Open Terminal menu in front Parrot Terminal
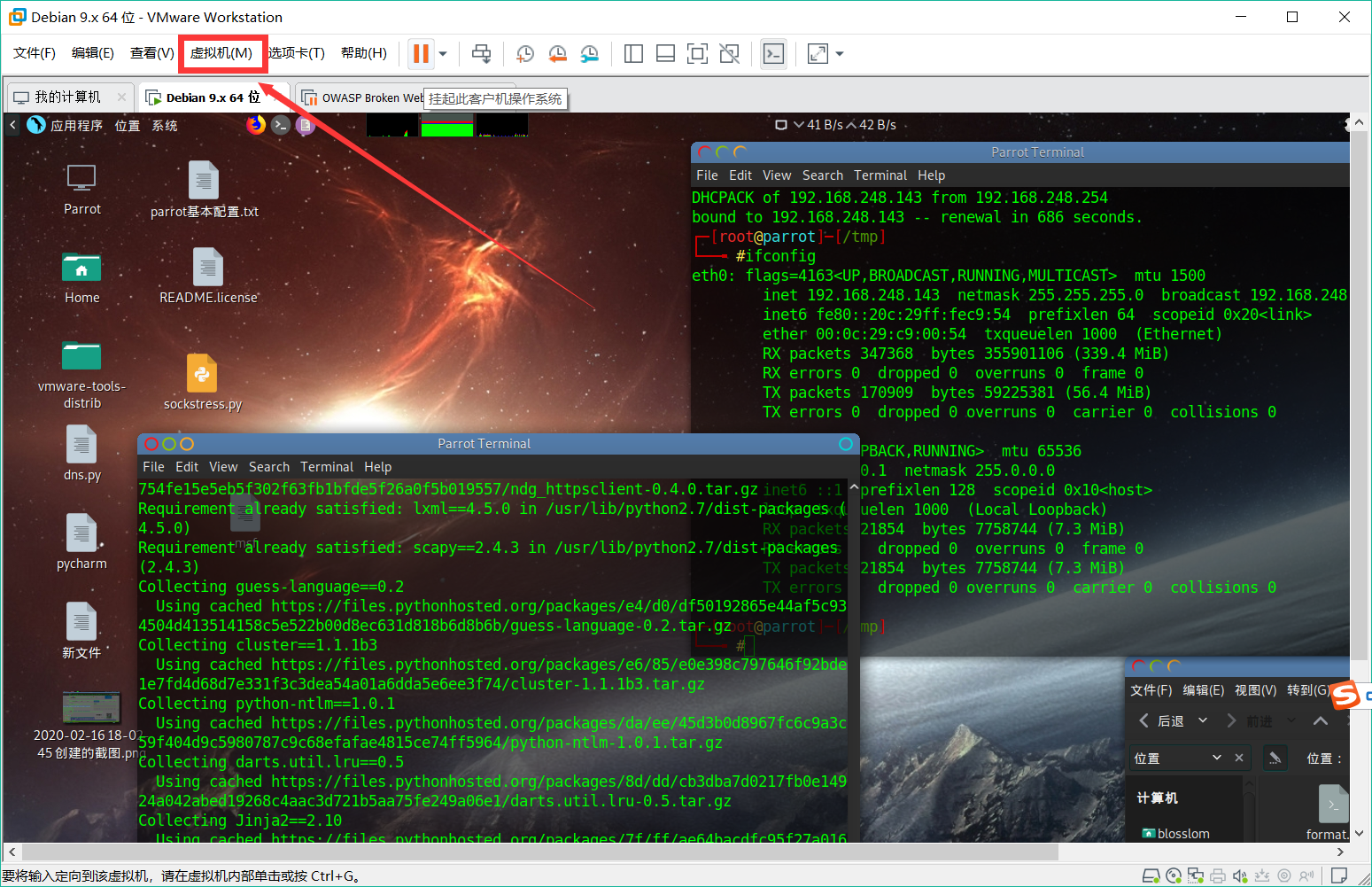Image resolution: width=1372 pixels, height=887 pixels. tap(327, 467)
